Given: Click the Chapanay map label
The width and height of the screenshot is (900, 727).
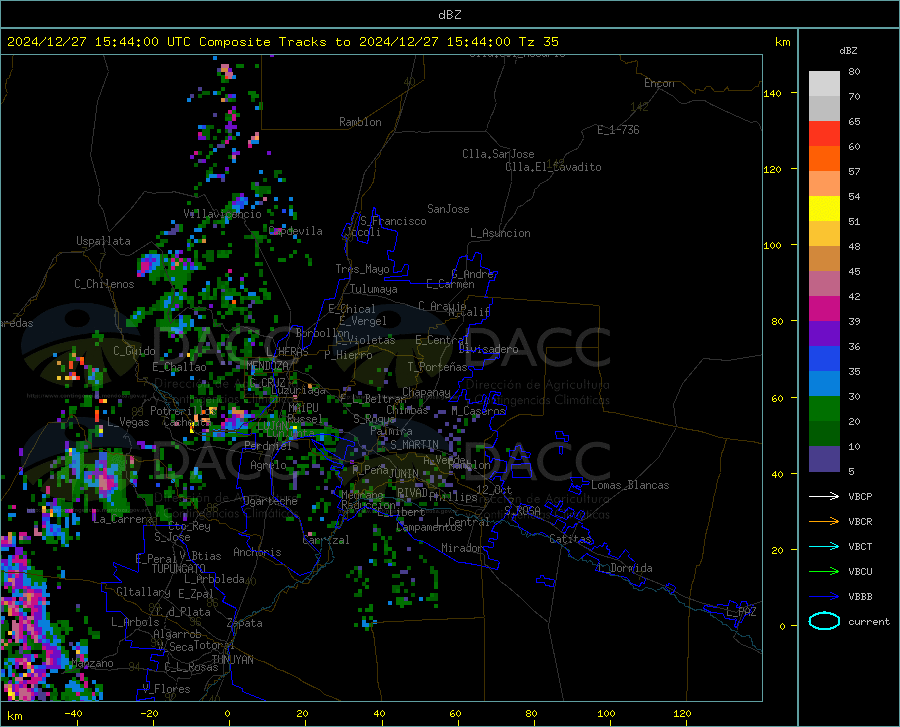Looking at the screenshot, I should pos(426,392).
